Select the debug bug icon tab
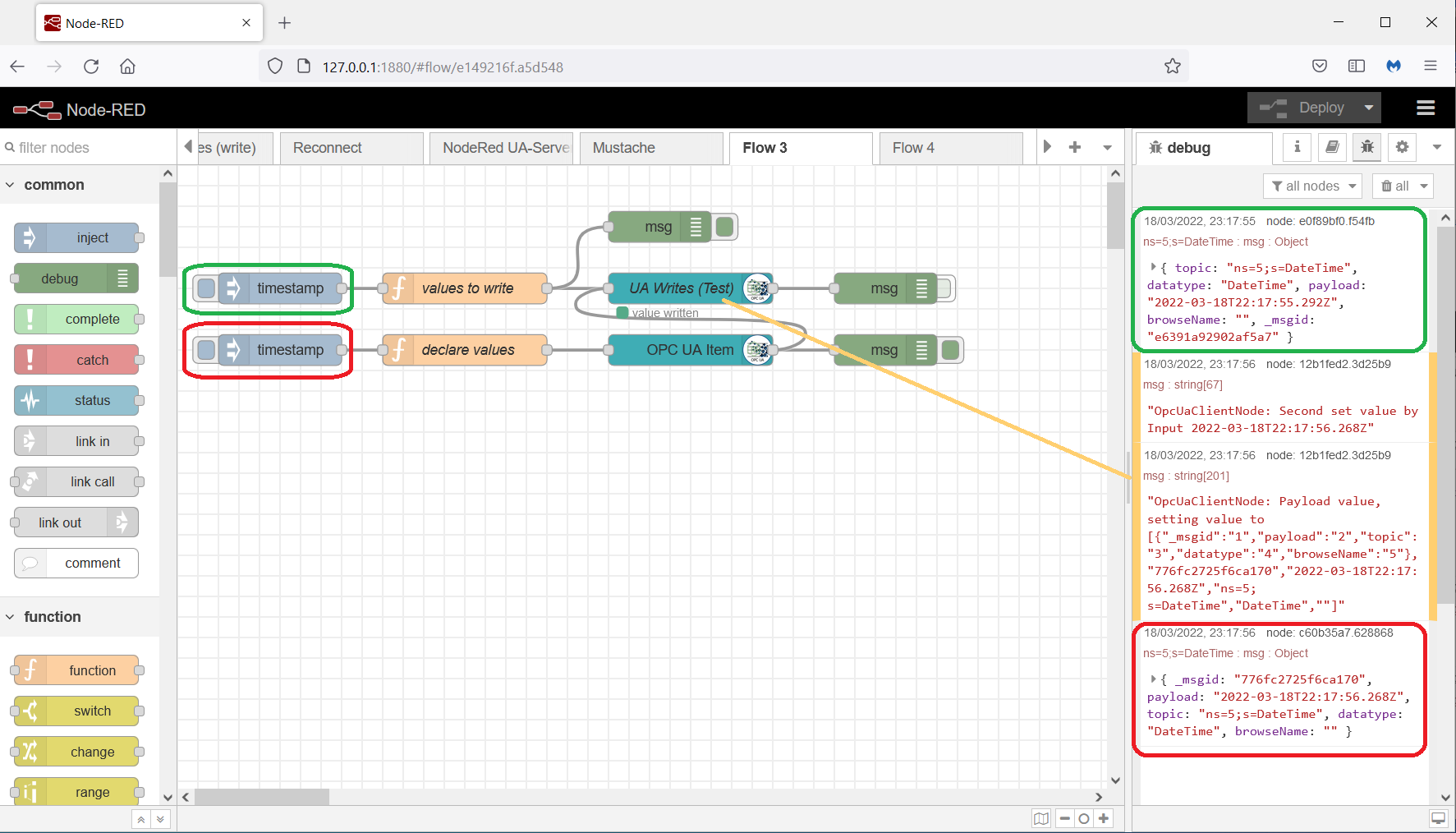Image resolution: width=1456 pixels, height=833 pixels. click(x=1366, y=147)
